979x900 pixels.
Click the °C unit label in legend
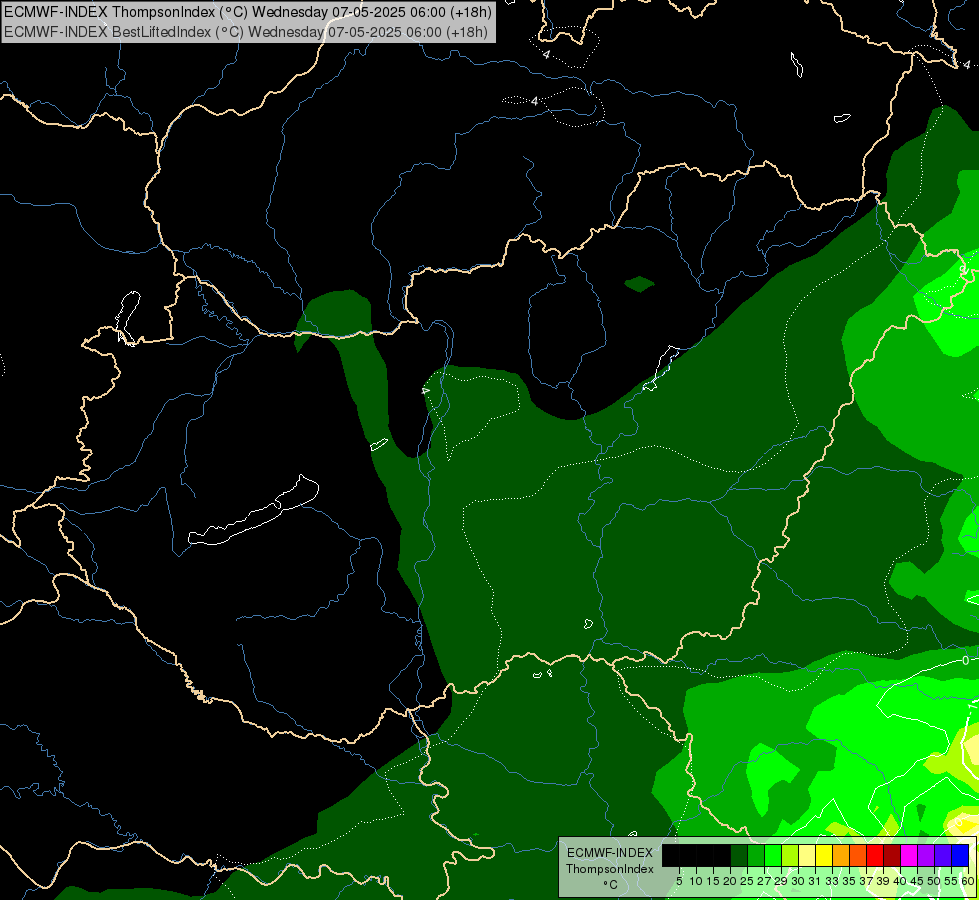click(x=611, y=885)
